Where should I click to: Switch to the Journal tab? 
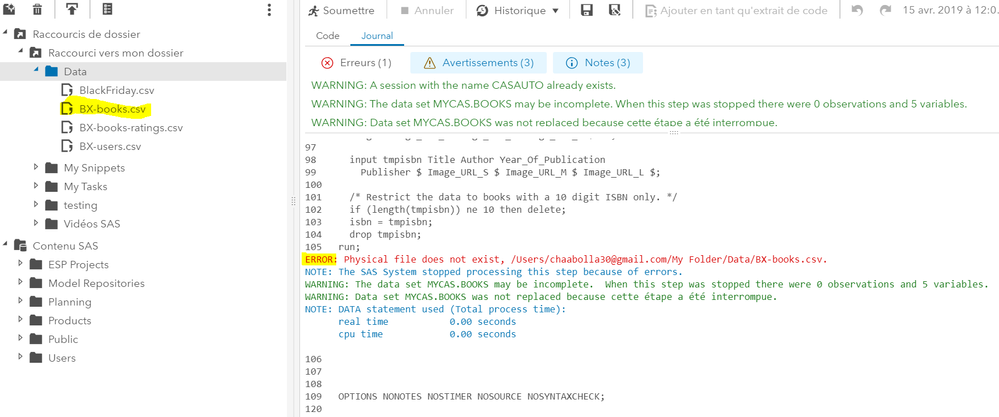click(x=377, y=36)
